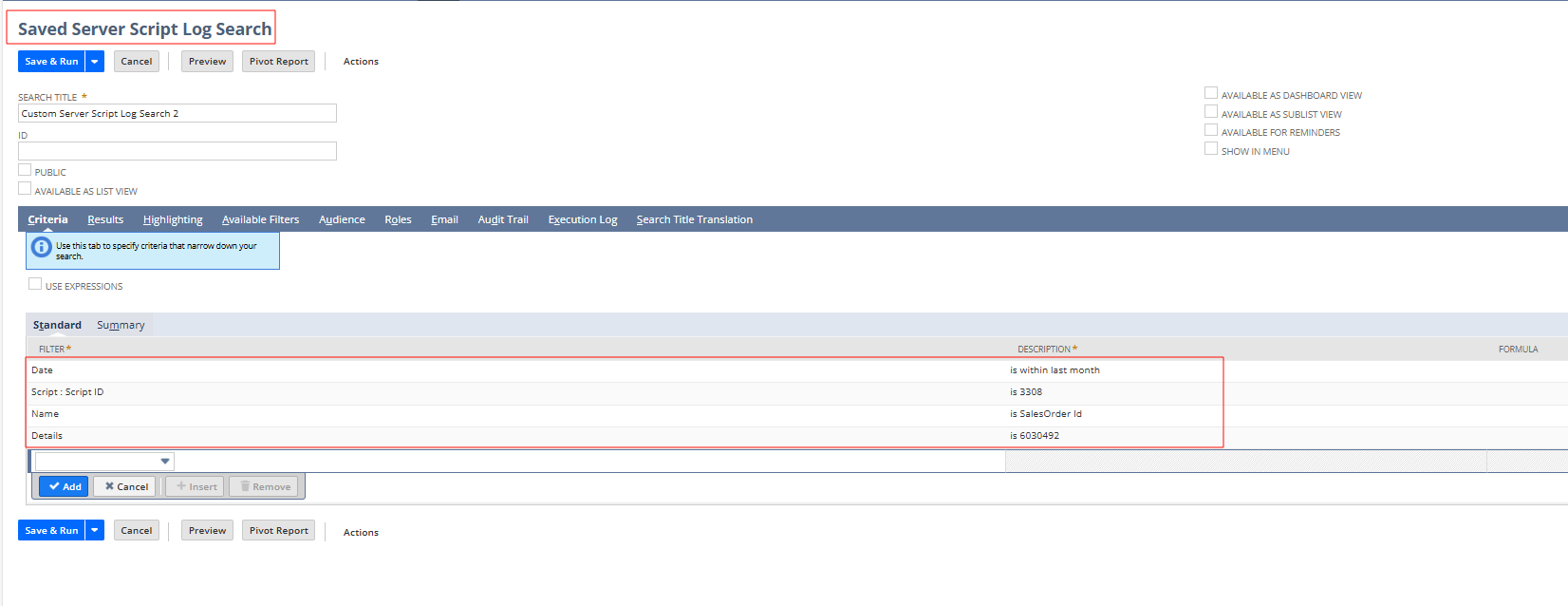Screen dimensions: 1568x606
Task: Enable Show in Menu checkbox
Action: [1211, 149]
